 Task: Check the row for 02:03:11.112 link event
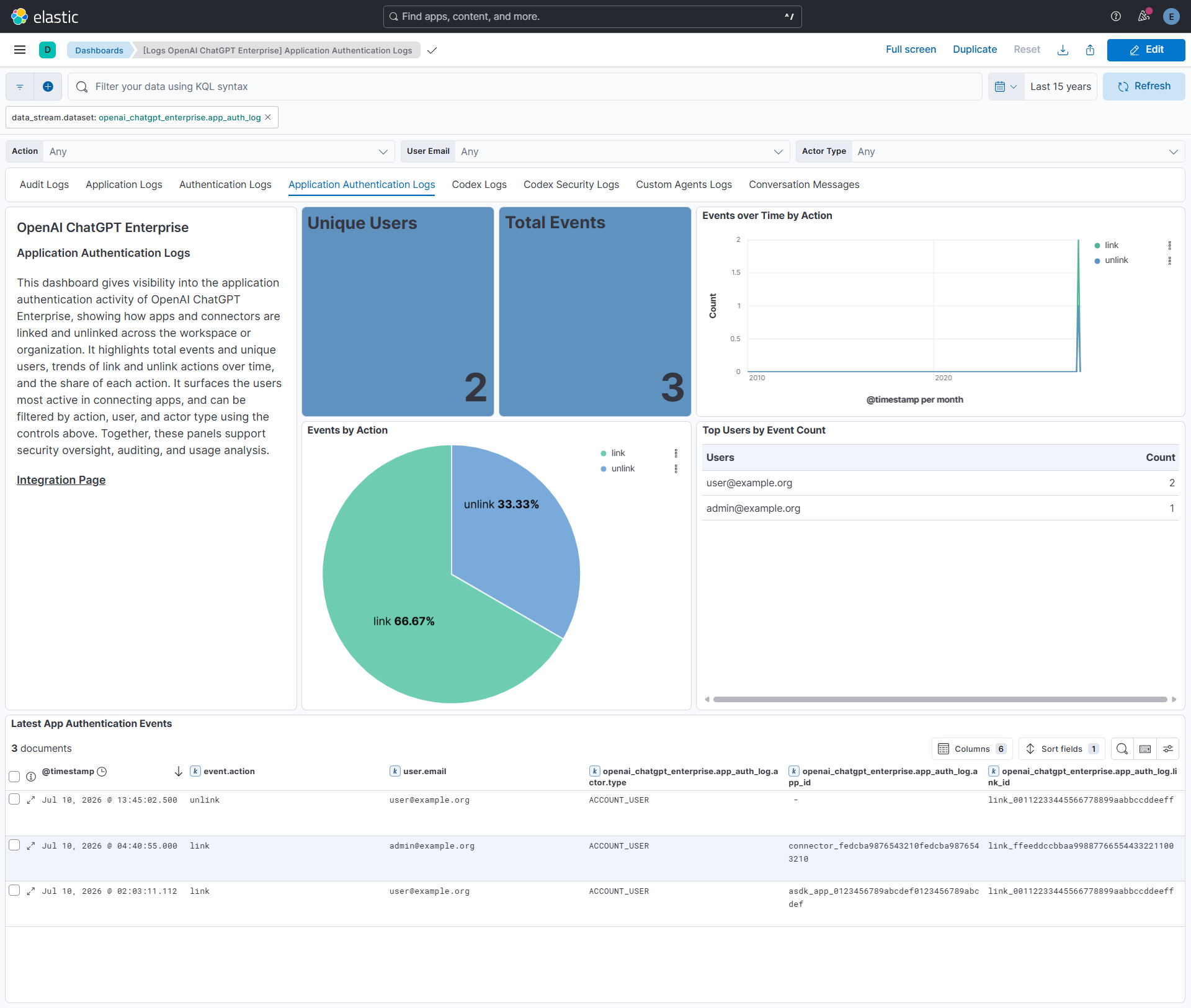(14, 890)
